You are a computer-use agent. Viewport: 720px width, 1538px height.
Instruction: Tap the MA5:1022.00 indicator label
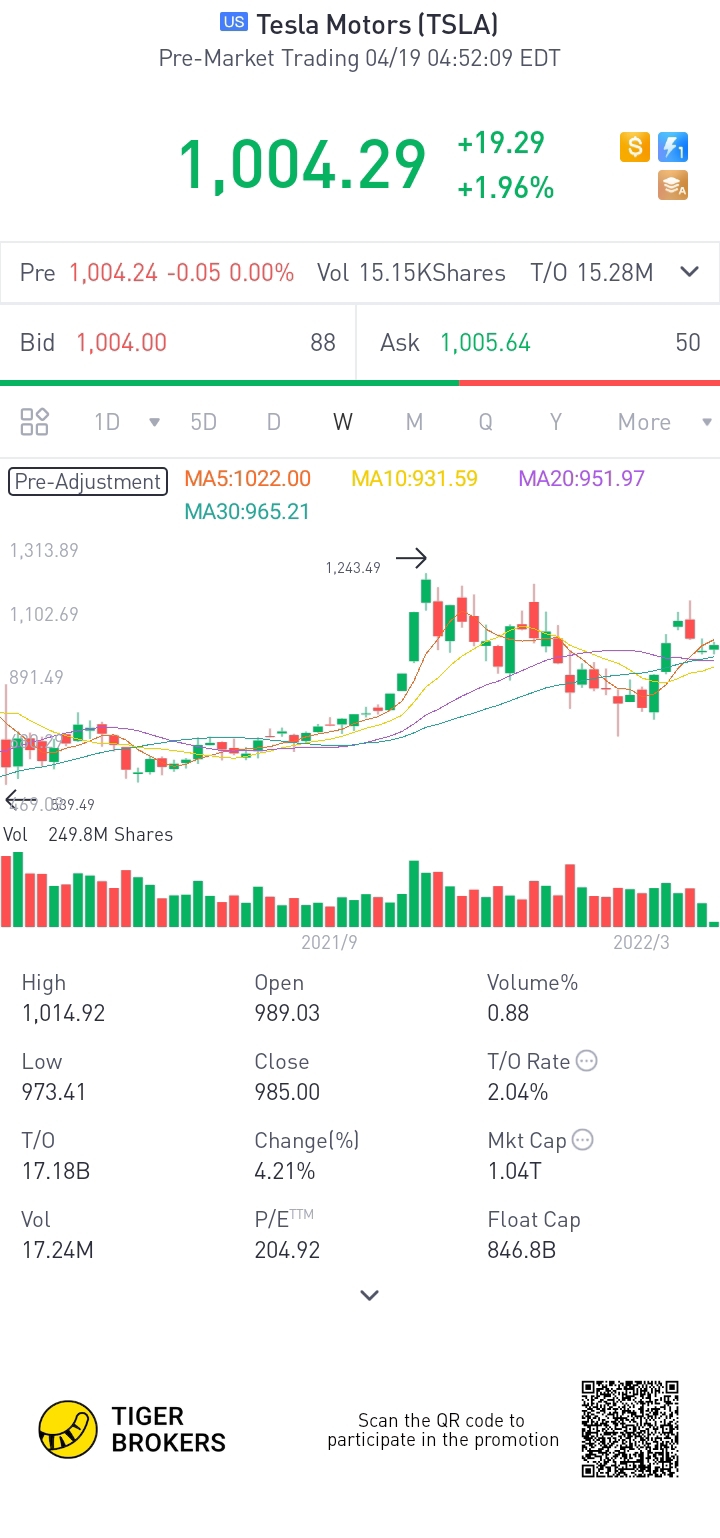[x=248, y=479]
